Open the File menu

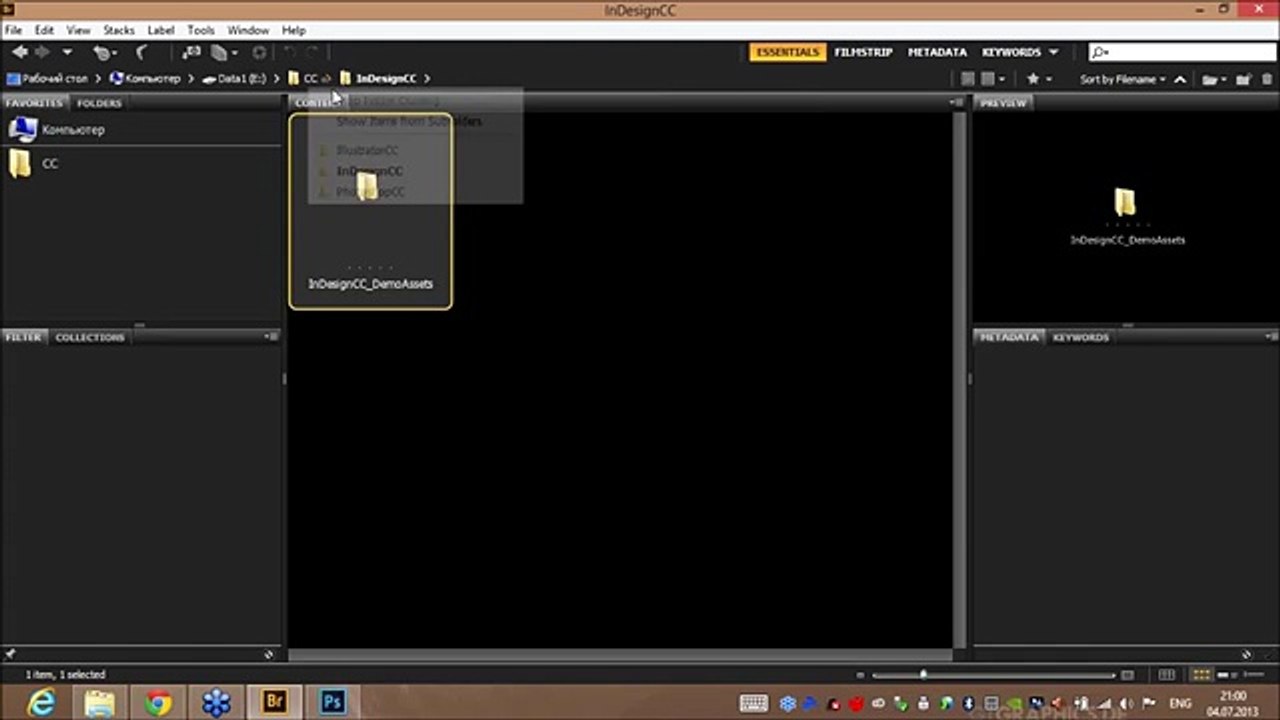[13, 30]
